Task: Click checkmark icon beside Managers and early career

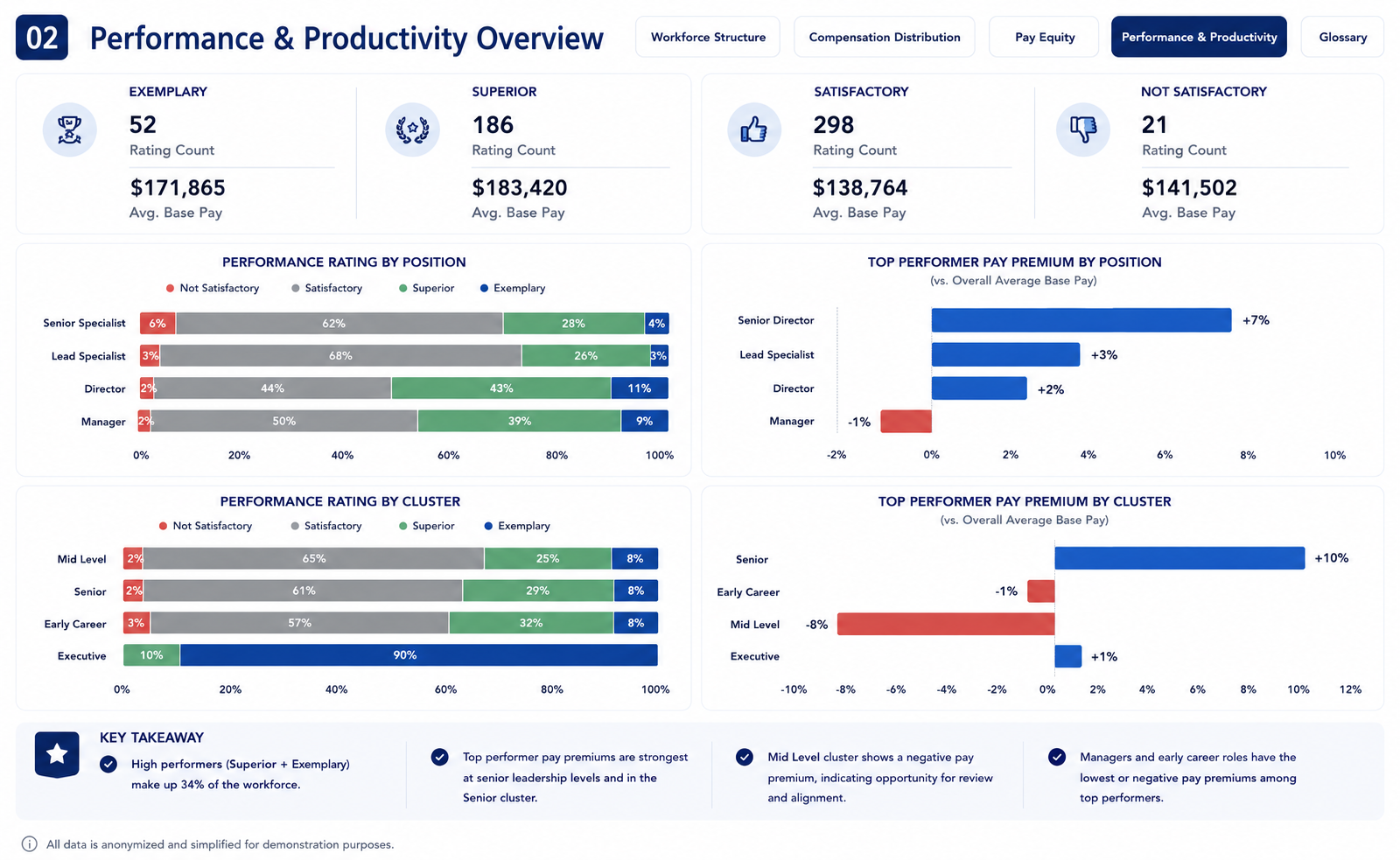Action: pos(1057,758)
